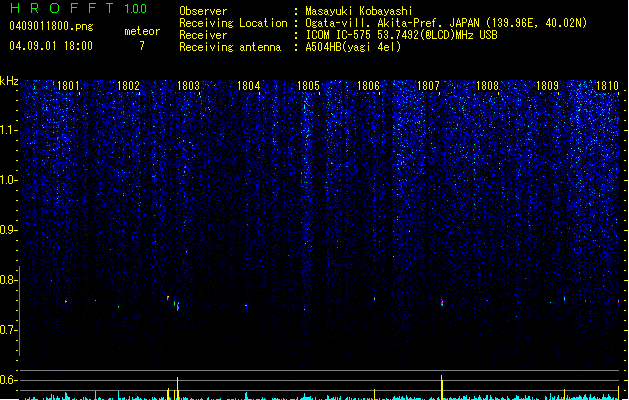Click the 1801 time axis marker
The image size is (629, 400).
pyautogui.click(x=68, y=86)
